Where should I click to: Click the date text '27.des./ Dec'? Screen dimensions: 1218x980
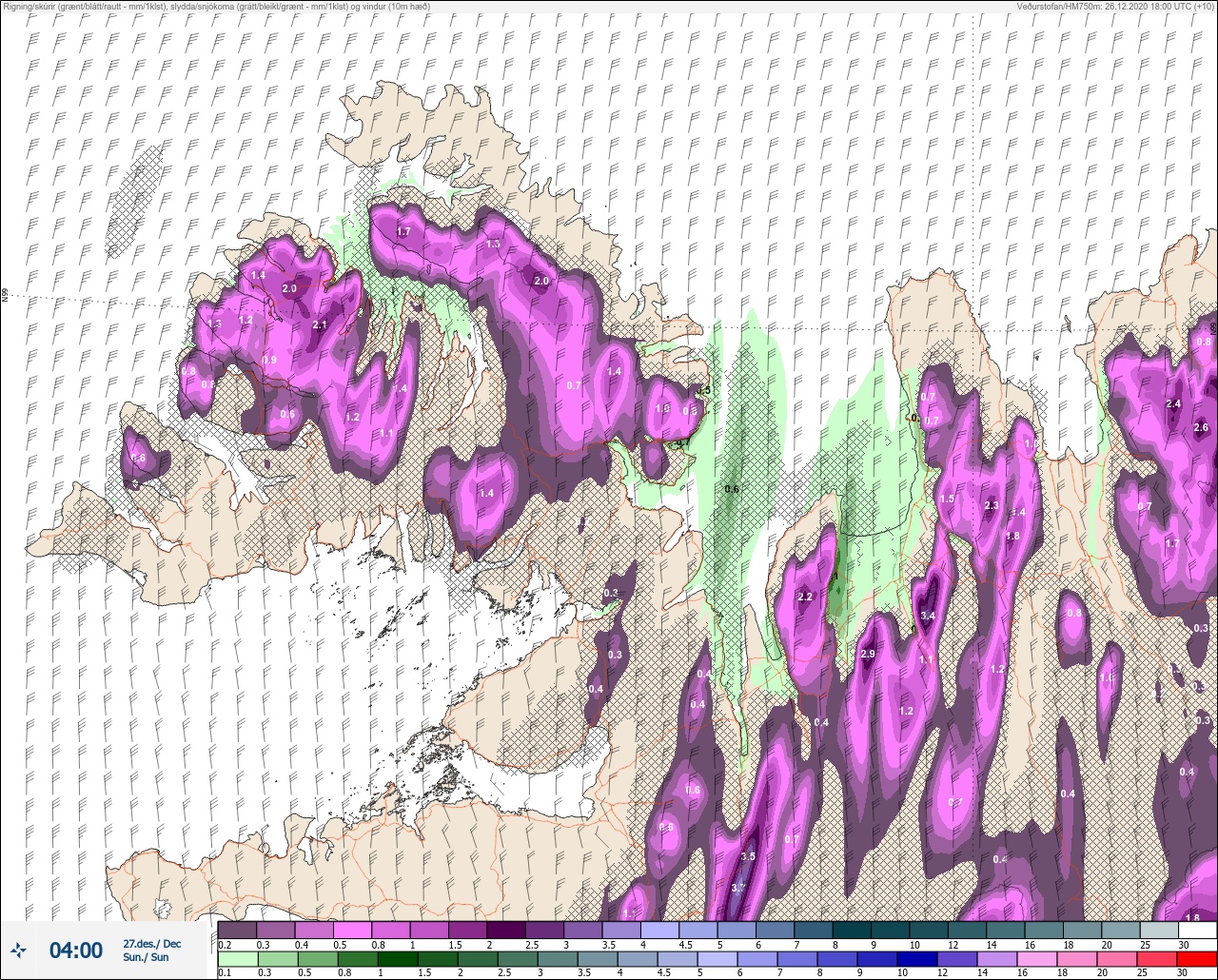pos(151,944)
